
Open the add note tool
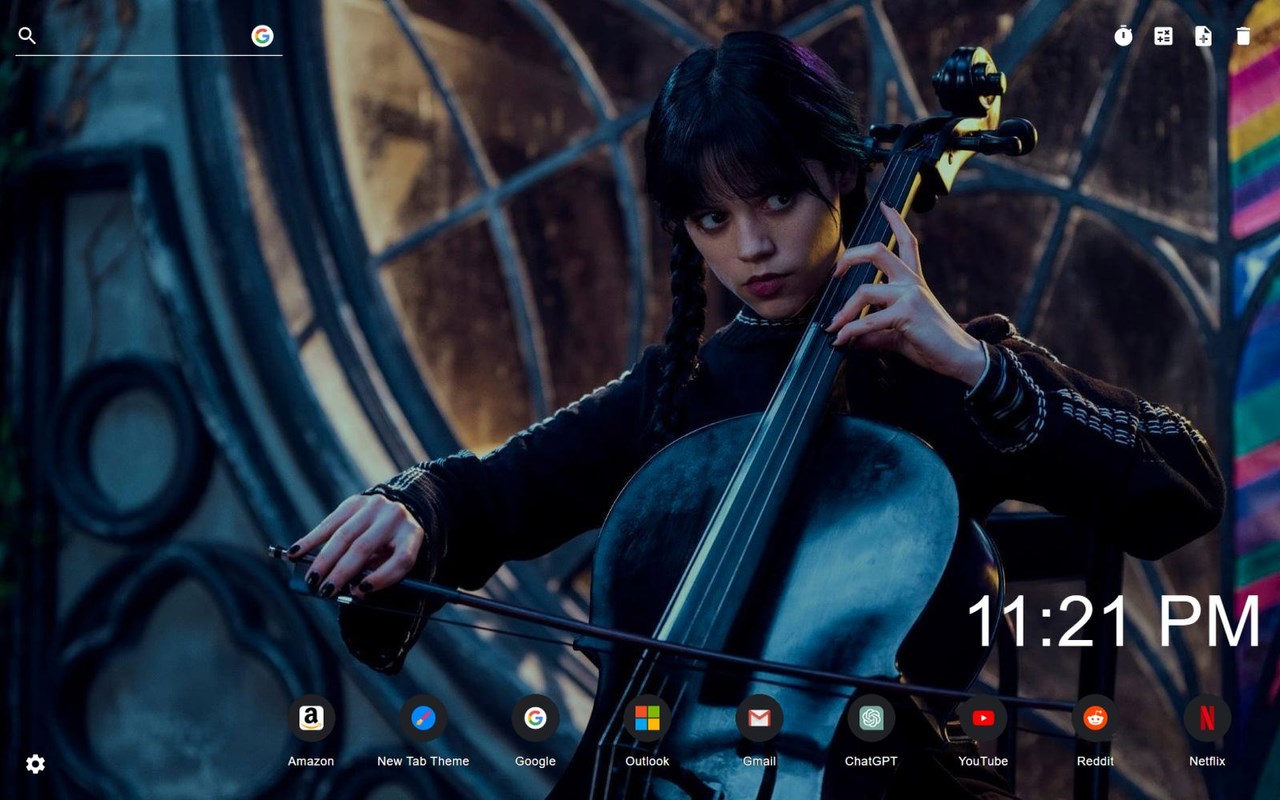click(1203, 36)
